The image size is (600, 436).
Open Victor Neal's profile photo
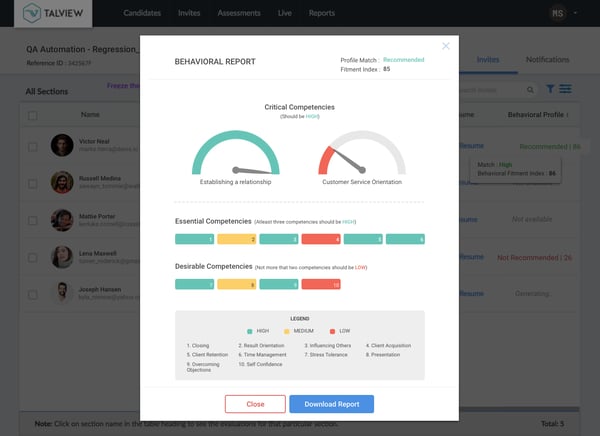coord(62,145)
